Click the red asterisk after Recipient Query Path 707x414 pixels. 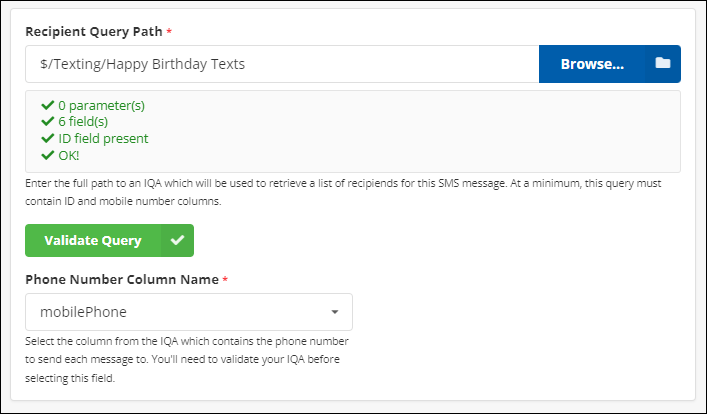tap(169, 32)
